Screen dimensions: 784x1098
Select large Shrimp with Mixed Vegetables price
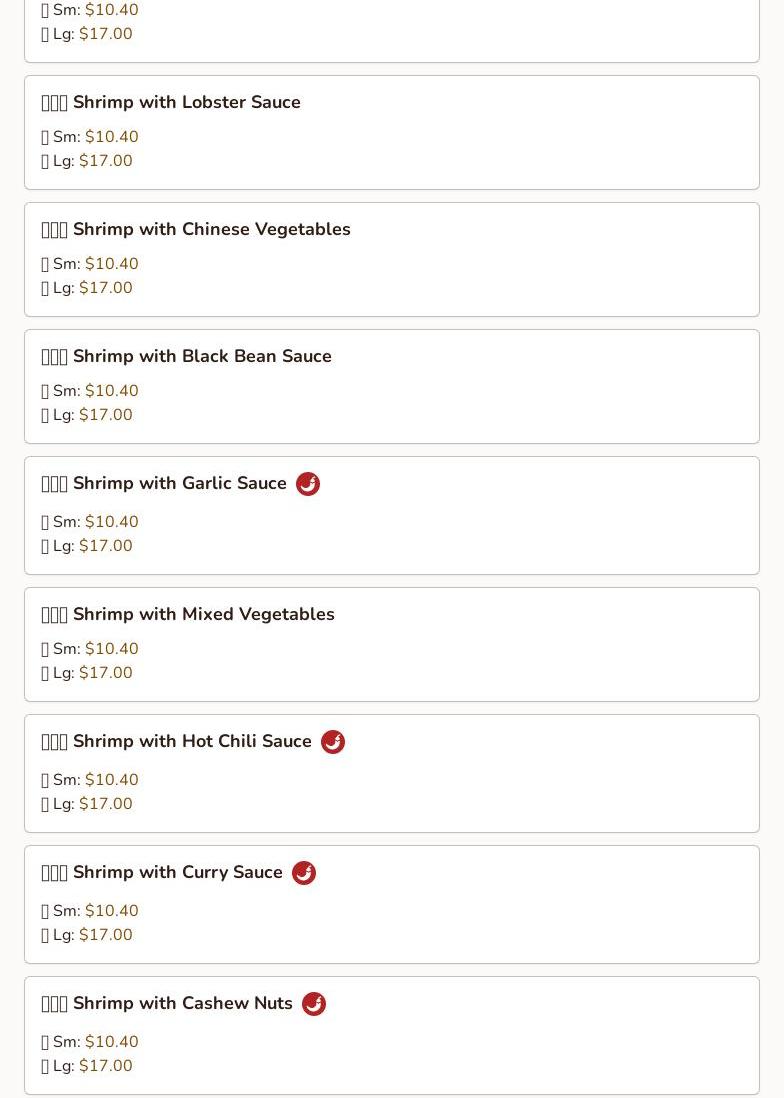[87, 672]
